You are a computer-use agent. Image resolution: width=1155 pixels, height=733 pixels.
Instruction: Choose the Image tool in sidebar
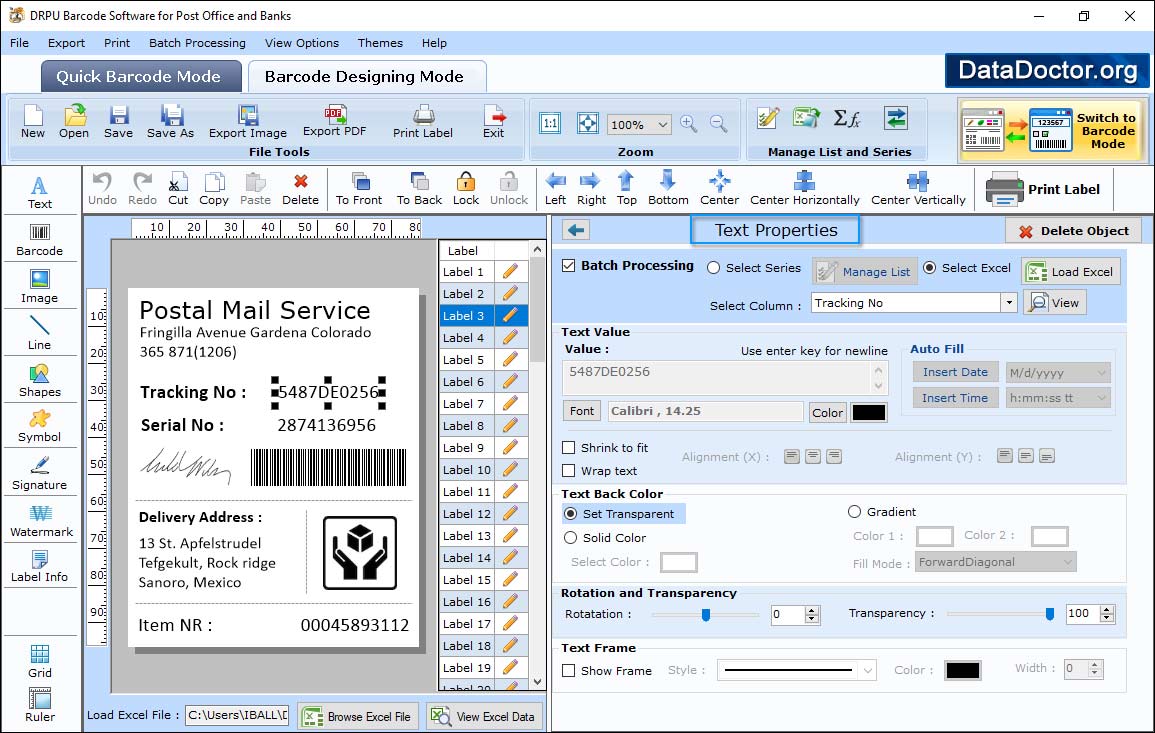[x=40, y=287]
